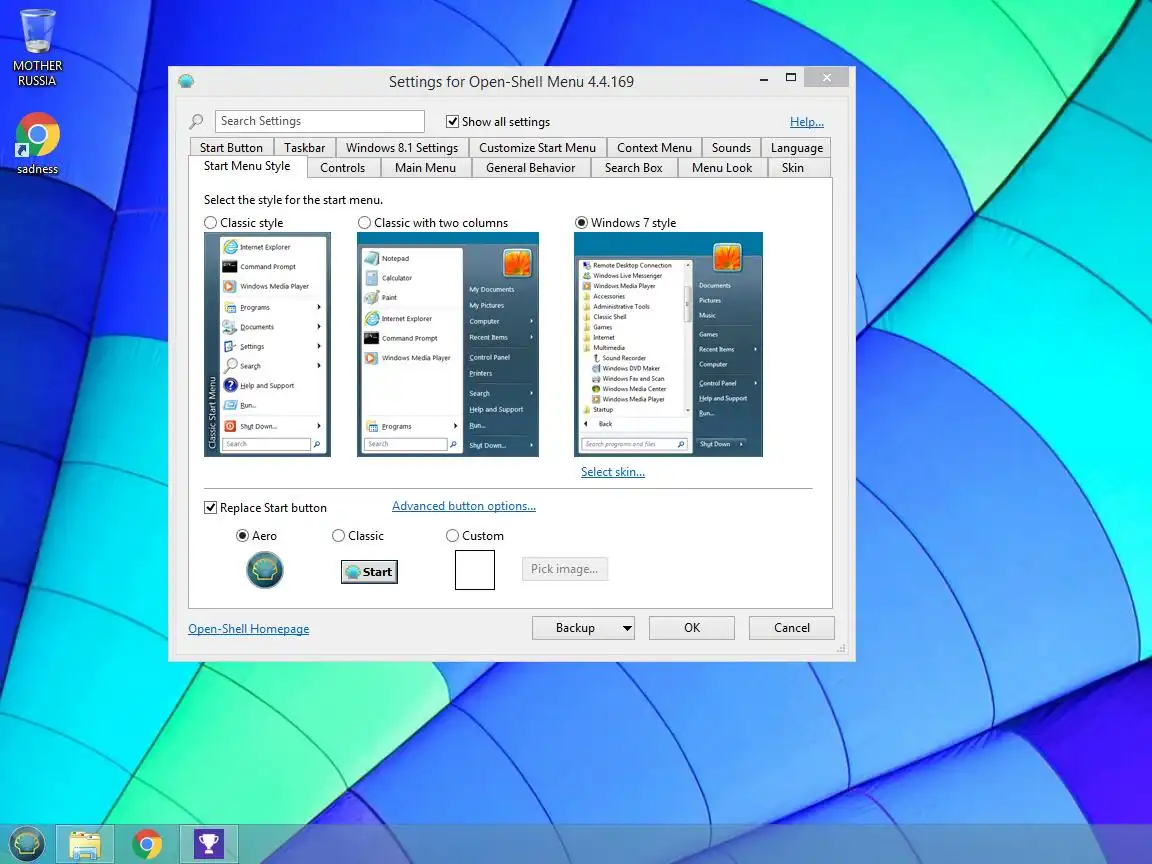Switch to the Main Menu tab

425,168
